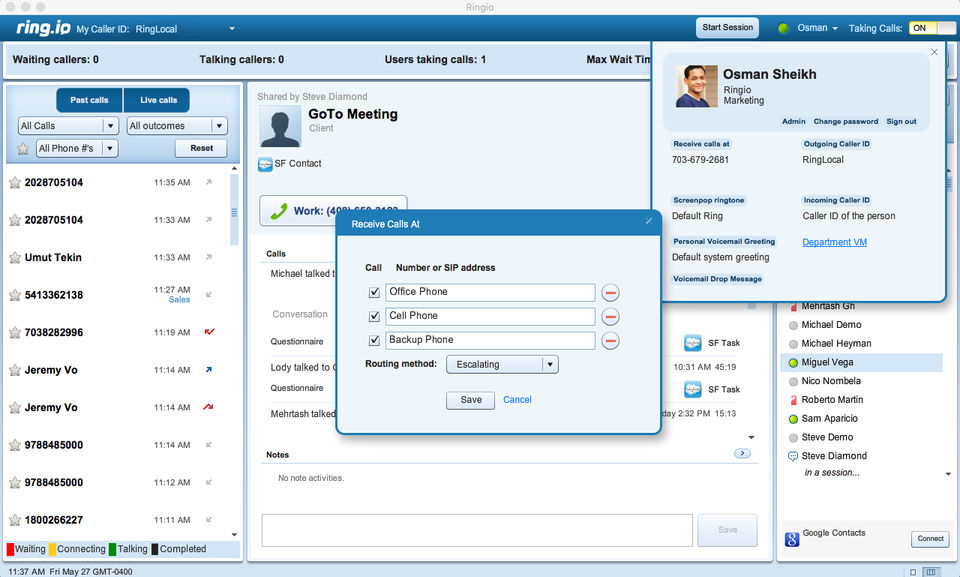Switch to the Live calls tab

(x=158, y=100)
